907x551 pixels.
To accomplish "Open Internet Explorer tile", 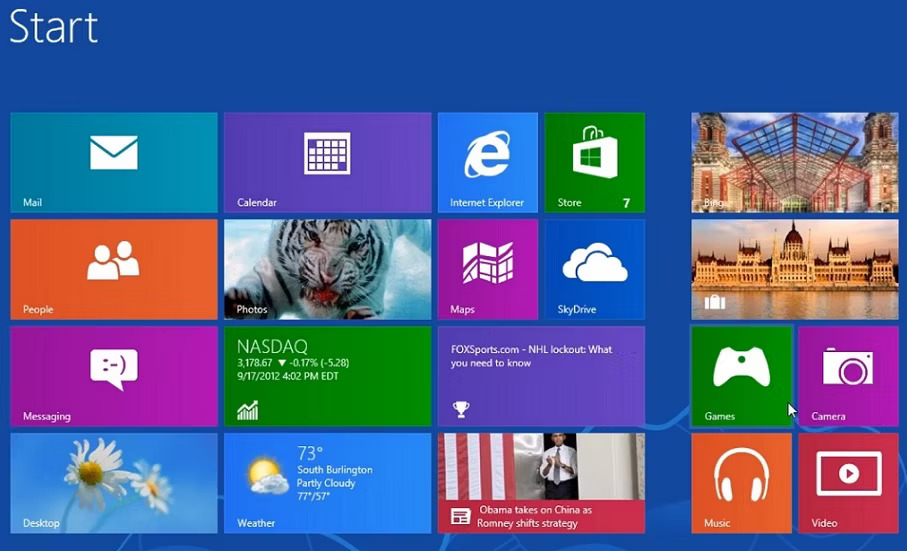I will click(x=487, y=162).
